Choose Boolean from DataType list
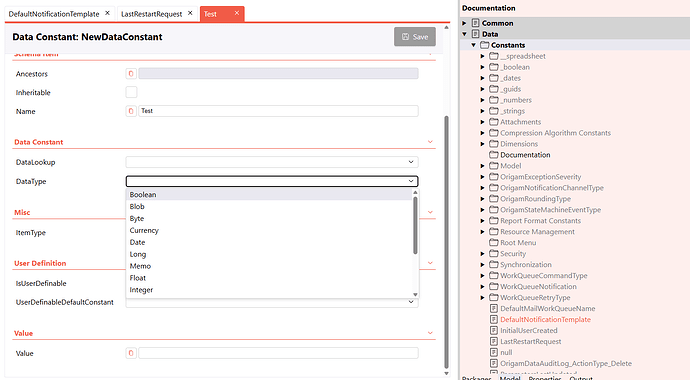690x380 pixels. tap(270, 194)
